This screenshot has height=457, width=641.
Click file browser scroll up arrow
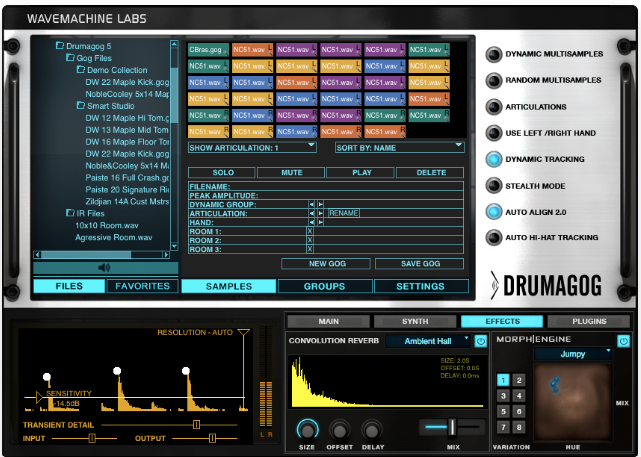(174, 43)
